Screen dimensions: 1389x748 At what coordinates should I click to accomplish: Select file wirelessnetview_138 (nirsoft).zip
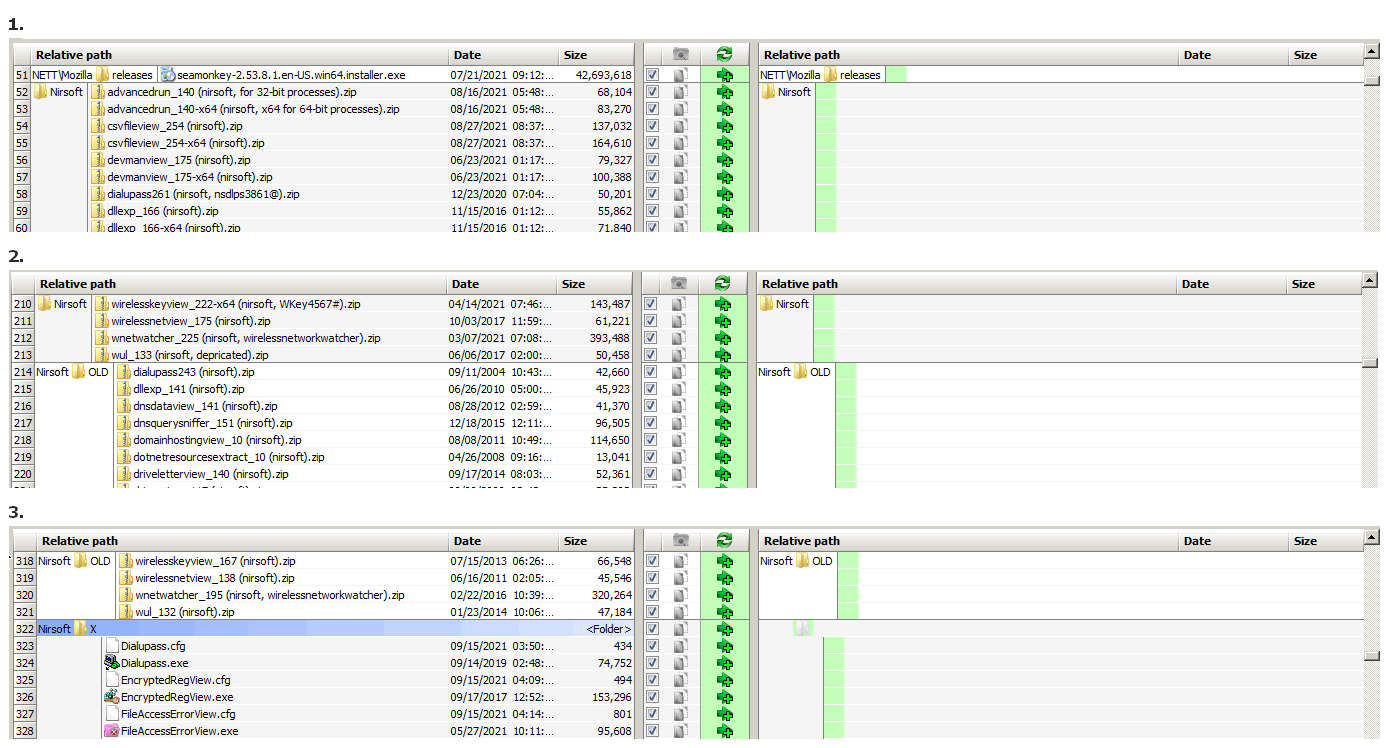click(214, 578)
